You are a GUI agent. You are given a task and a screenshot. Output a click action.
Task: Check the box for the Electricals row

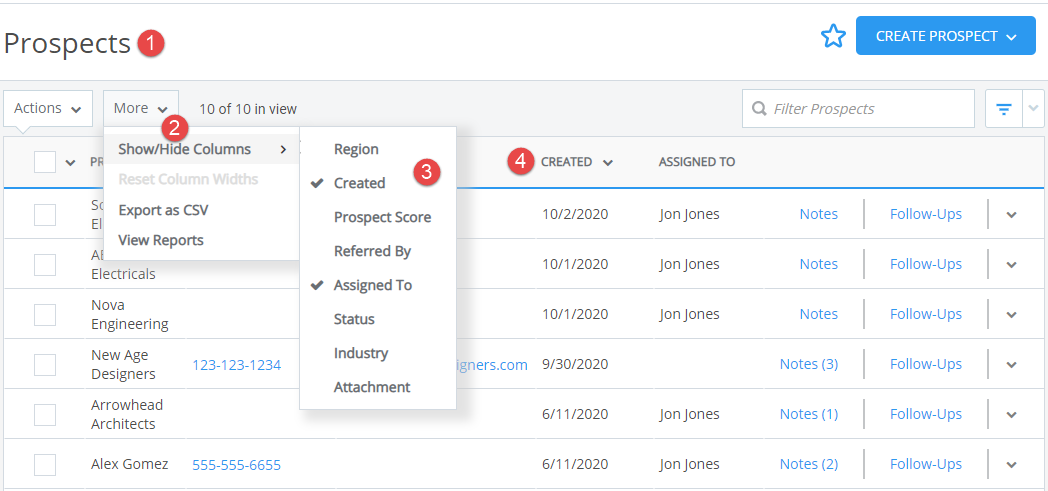point(45,265)
